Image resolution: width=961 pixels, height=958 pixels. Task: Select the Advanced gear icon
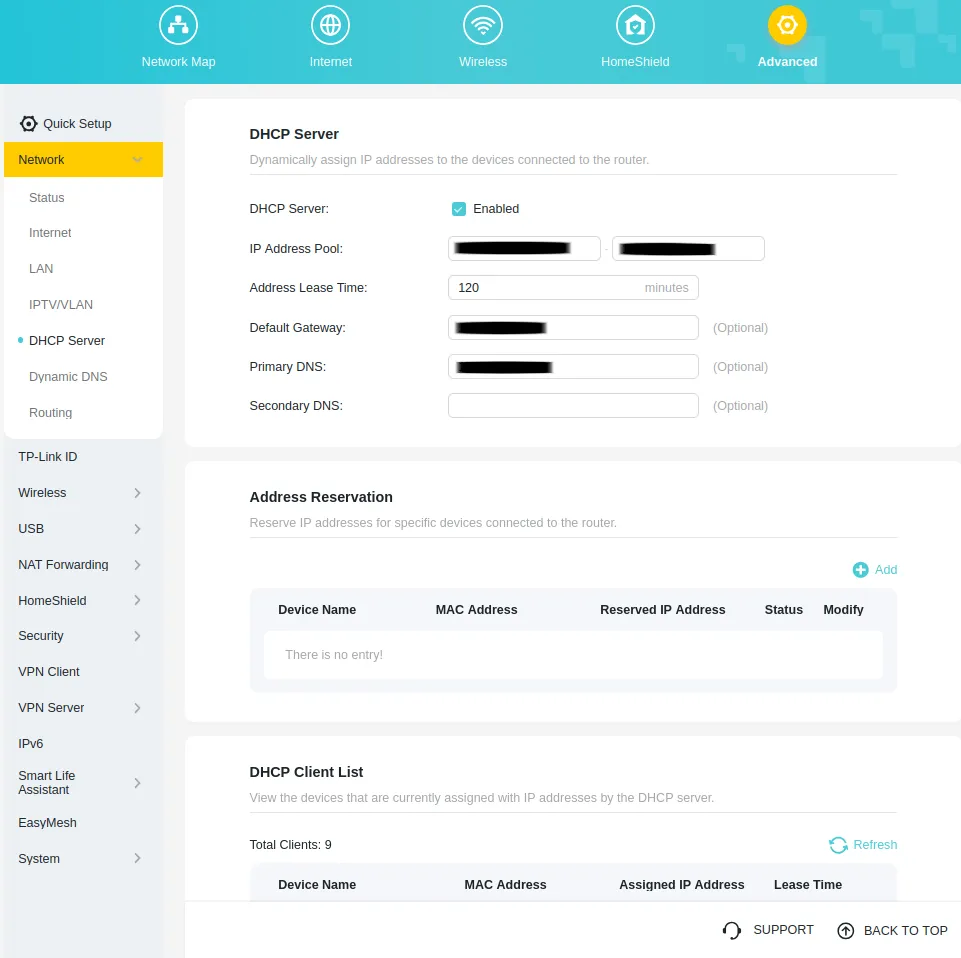(787, 25)
